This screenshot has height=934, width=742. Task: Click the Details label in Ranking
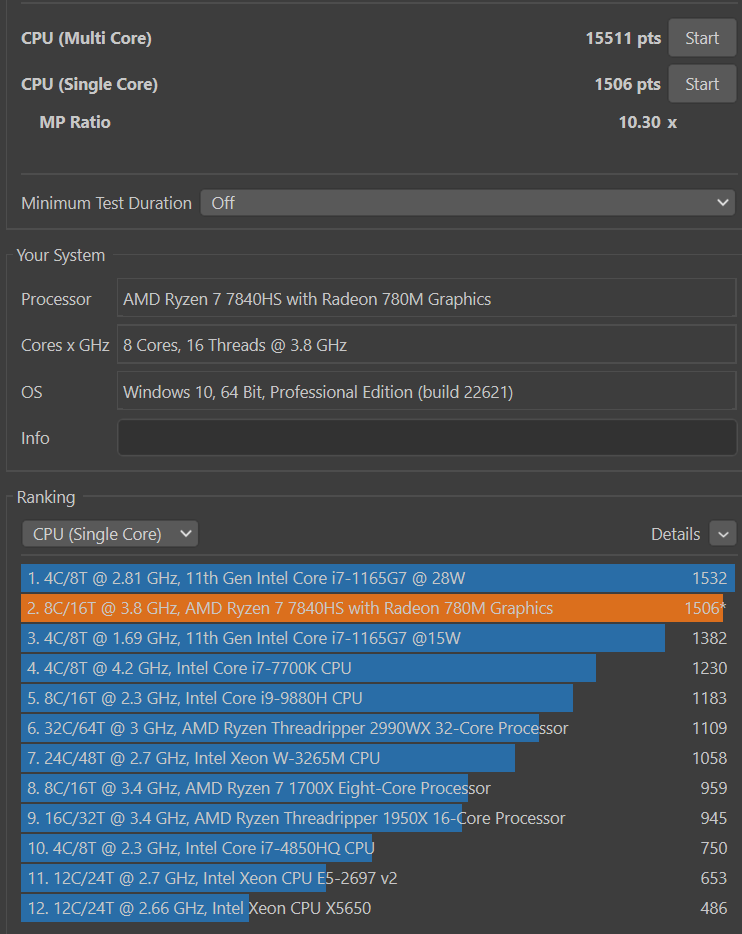[x=675, y=534]
